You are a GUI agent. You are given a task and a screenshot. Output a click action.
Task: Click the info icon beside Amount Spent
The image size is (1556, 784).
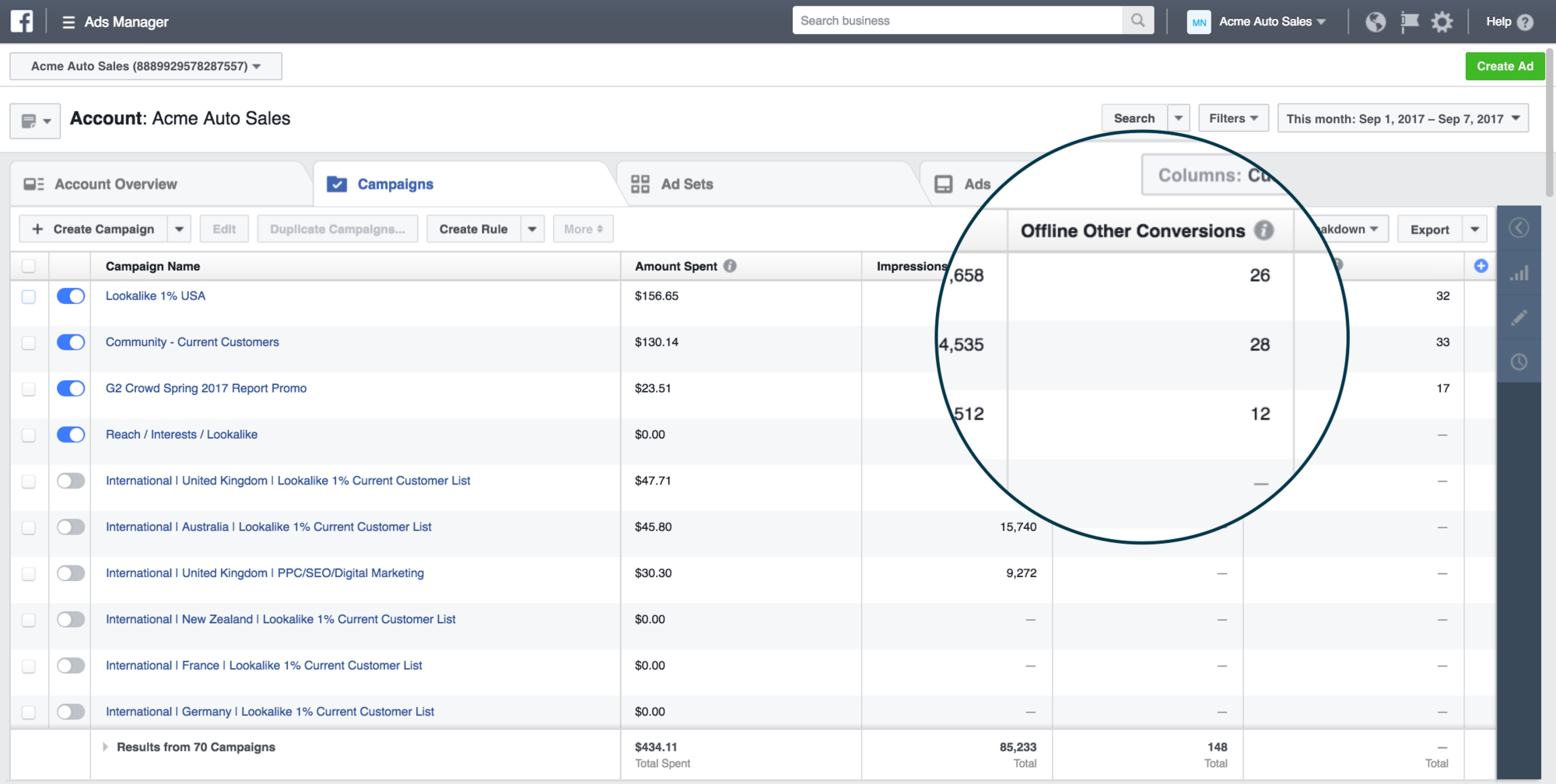729,265
